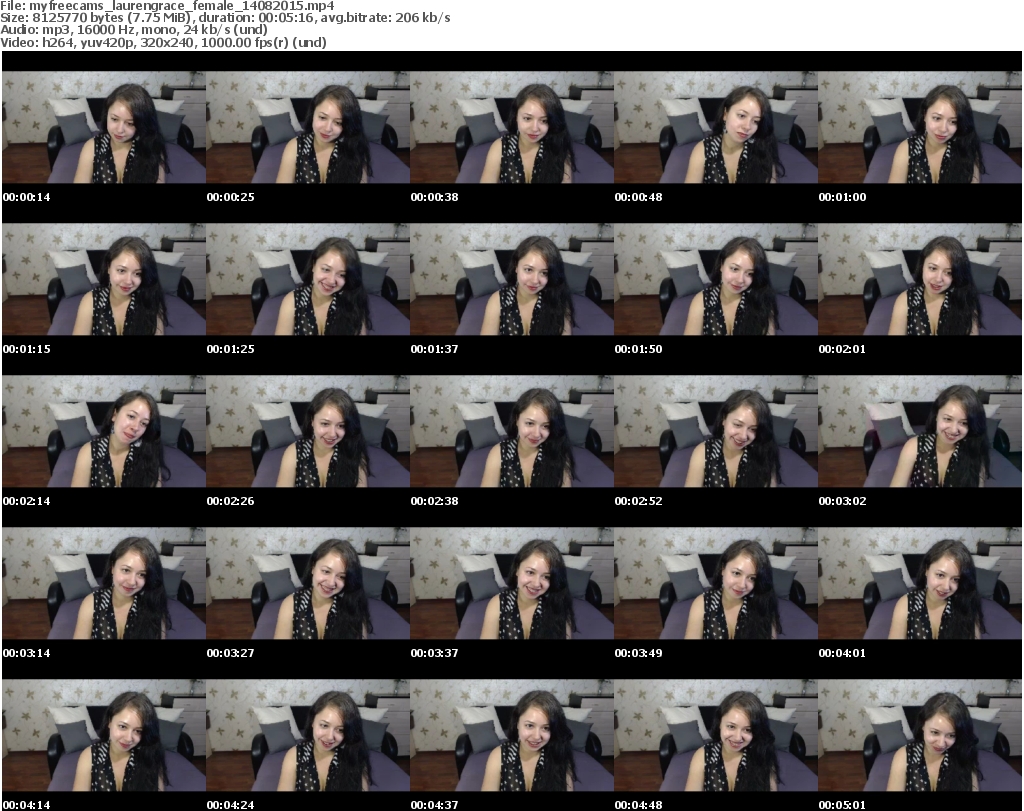The width and height of the screenshot is (1024, 811).
Task: Click the file name text line
Action: click(x=167, y=6)
